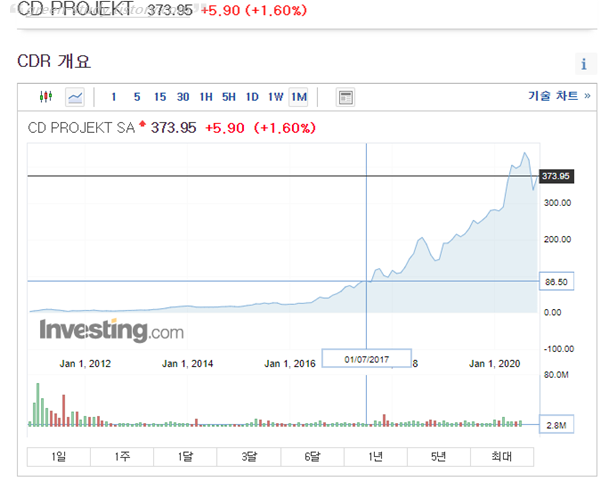Viewport: 600px width, 481px height.
Task: Click the Jan 1, 2020 axis label
Action: tap(494, 364)
